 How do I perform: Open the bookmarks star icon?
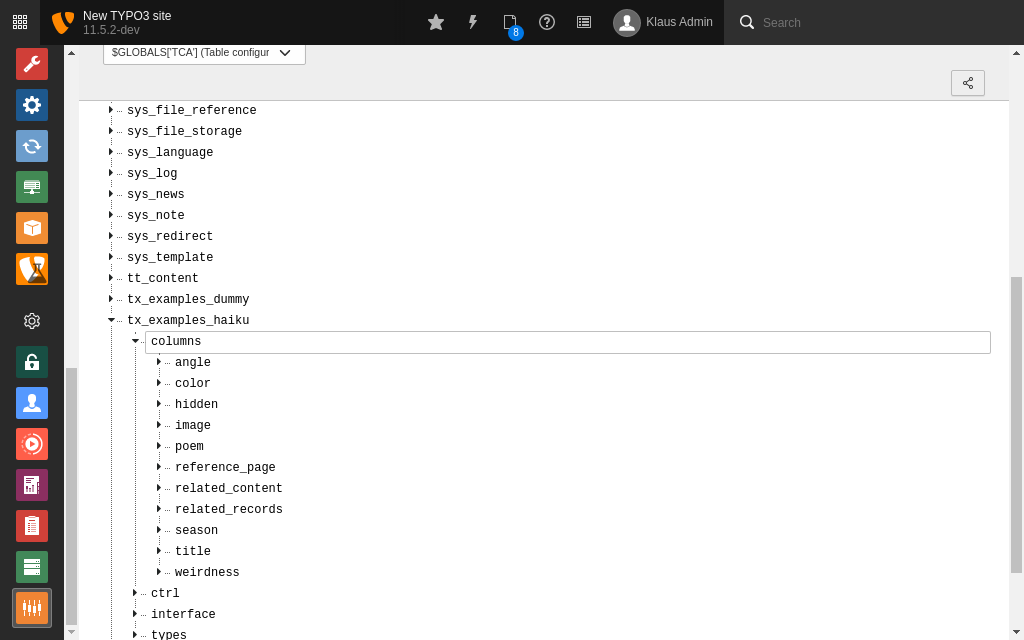[436, 22]
